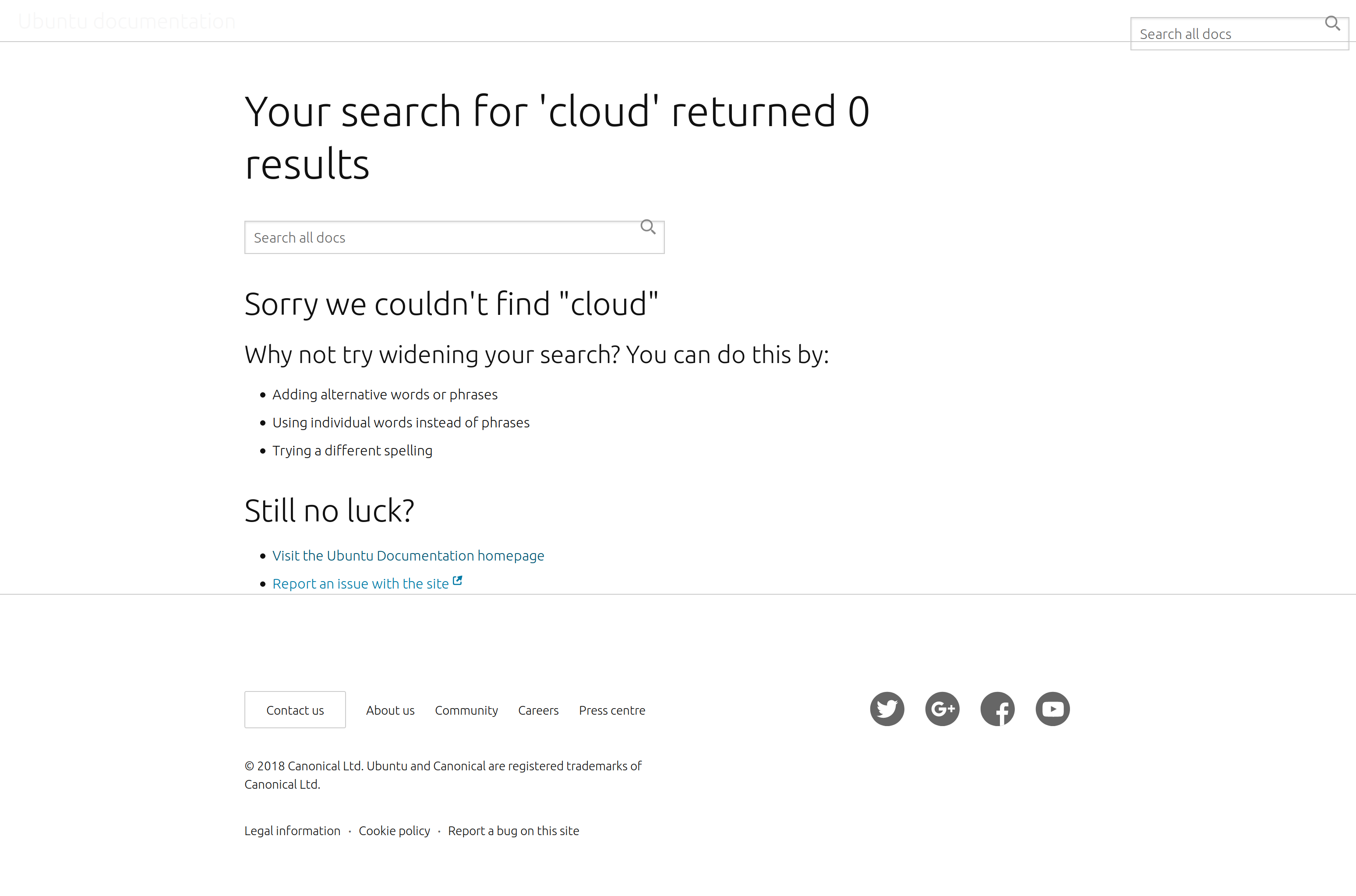The width and height of the screenshot is (1356, 896).
Task: Click the Contact us button
Action: coord(295,710)
